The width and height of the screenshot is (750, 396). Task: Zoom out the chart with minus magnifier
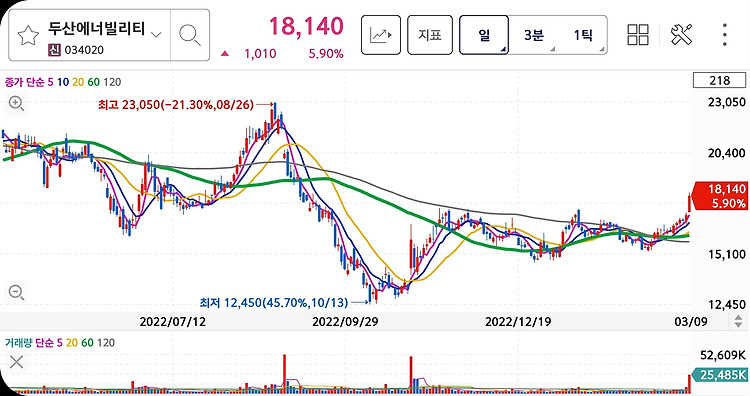[x=16, y=292]
